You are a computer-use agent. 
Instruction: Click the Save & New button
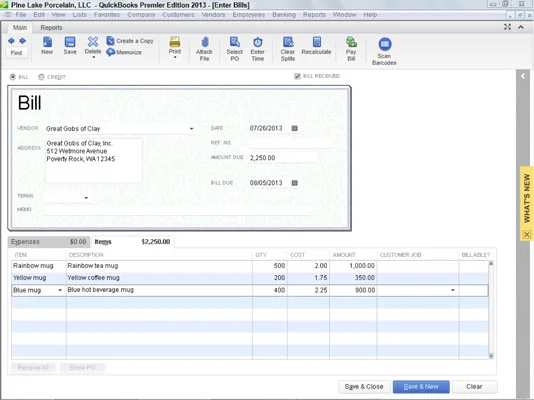(421, 387)
